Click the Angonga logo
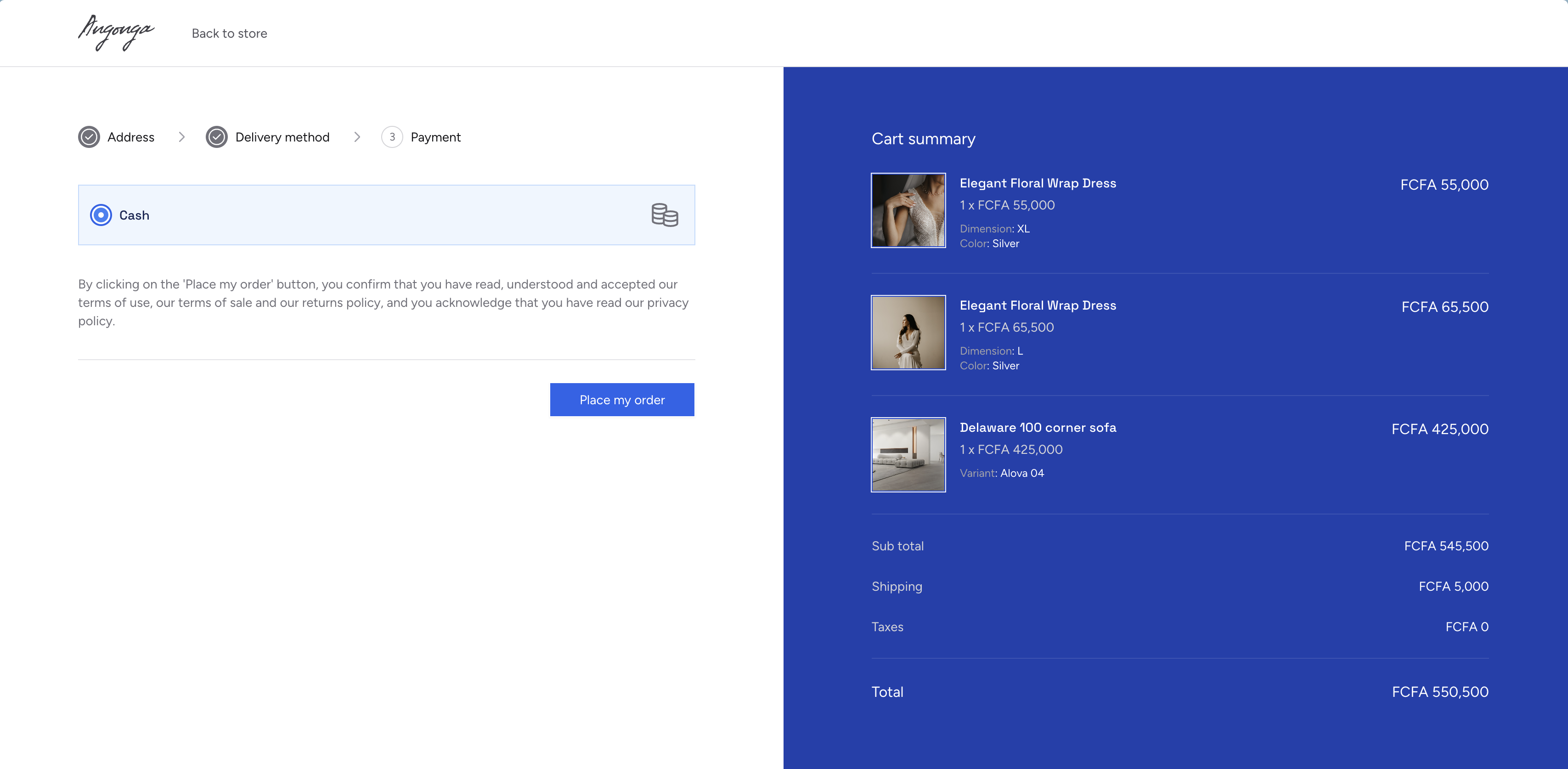Screen dimensions: 1568x769 click(116, 33)
